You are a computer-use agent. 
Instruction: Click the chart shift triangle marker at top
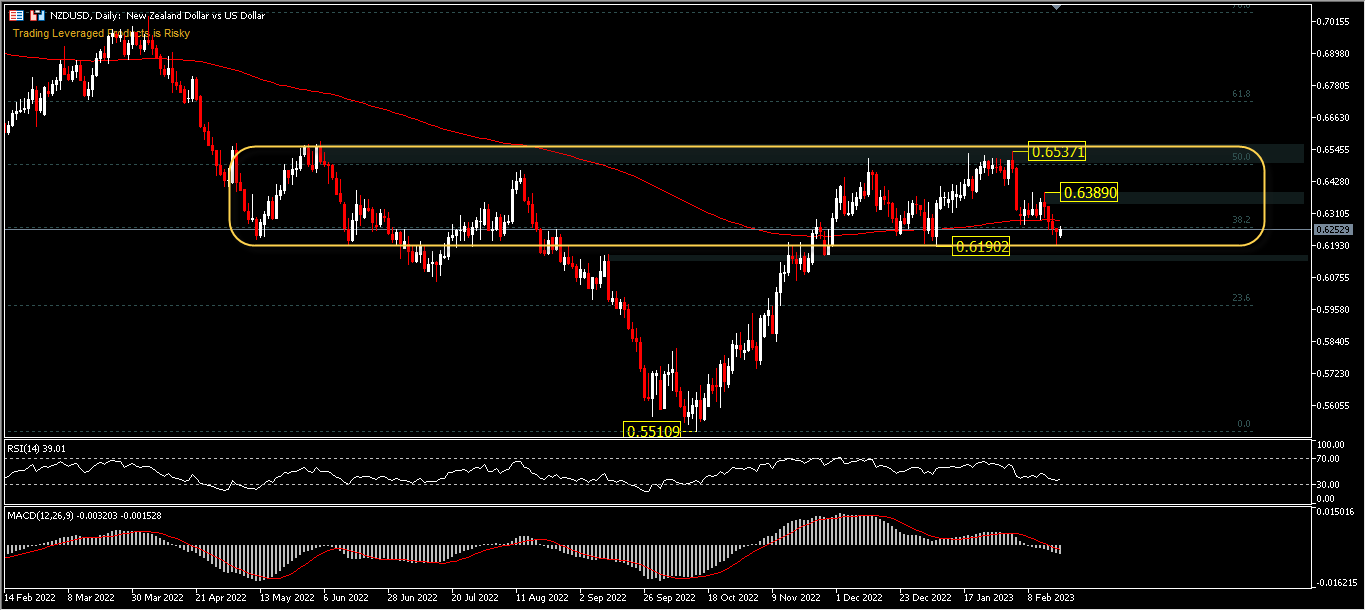[1057, 6]
